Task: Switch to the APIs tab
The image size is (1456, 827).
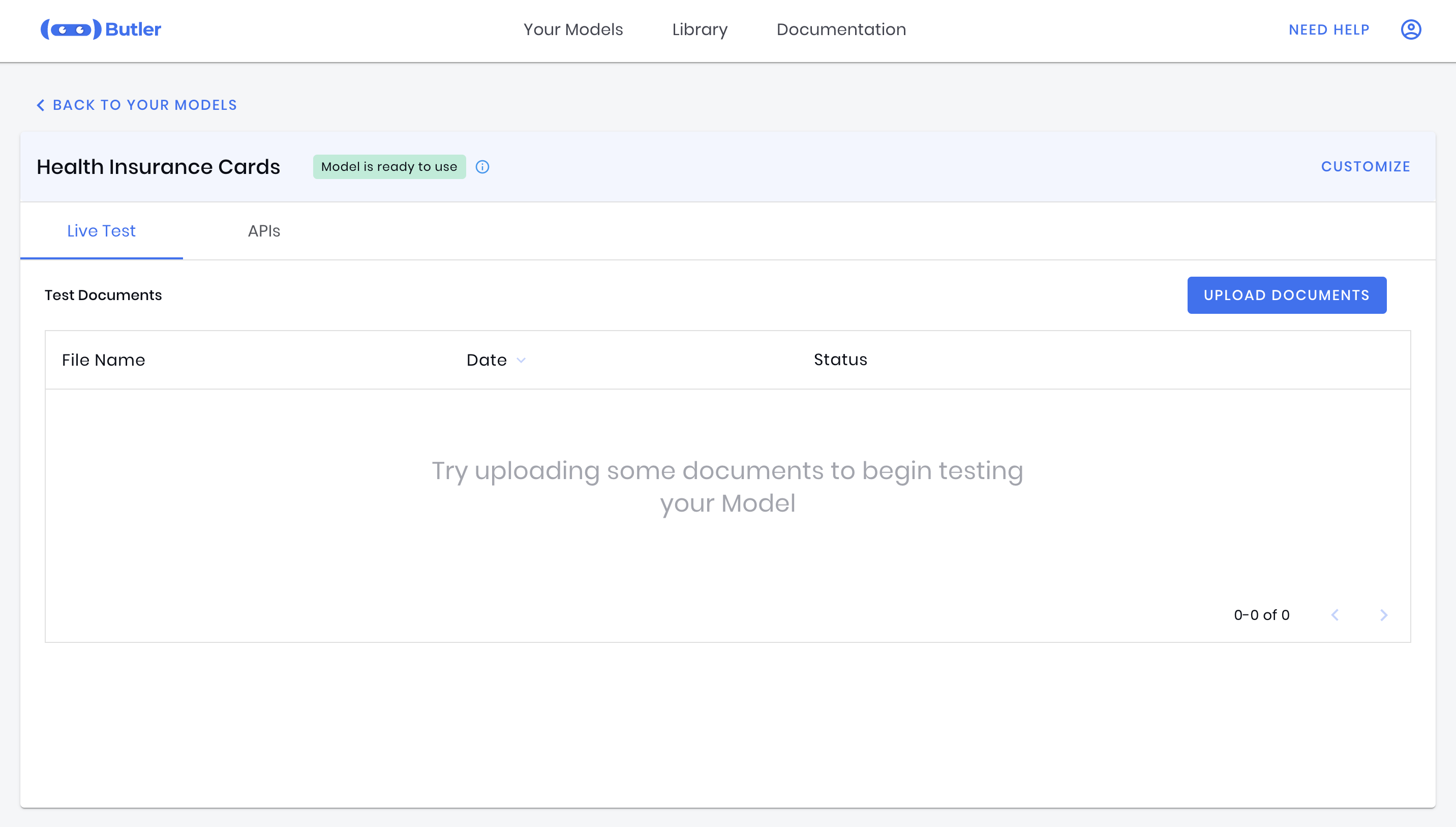Action: click(x=264, y=231)
